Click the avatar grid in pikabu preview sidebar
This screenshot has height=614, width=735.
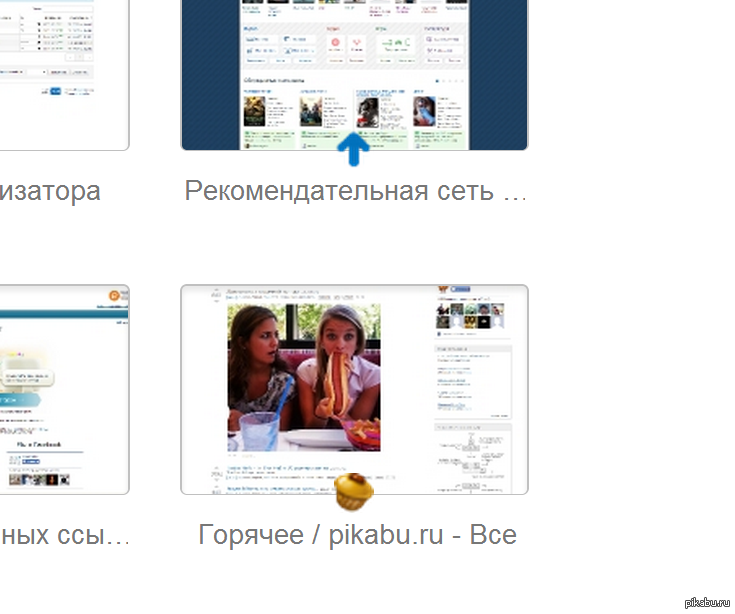tap(471, 315)
